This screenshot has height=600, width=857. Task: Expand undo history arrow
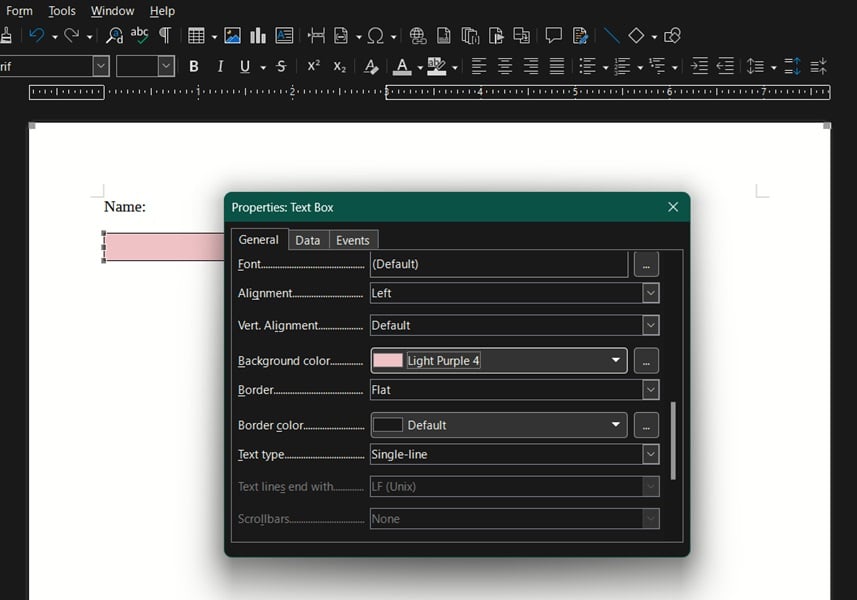pos(55,37)
